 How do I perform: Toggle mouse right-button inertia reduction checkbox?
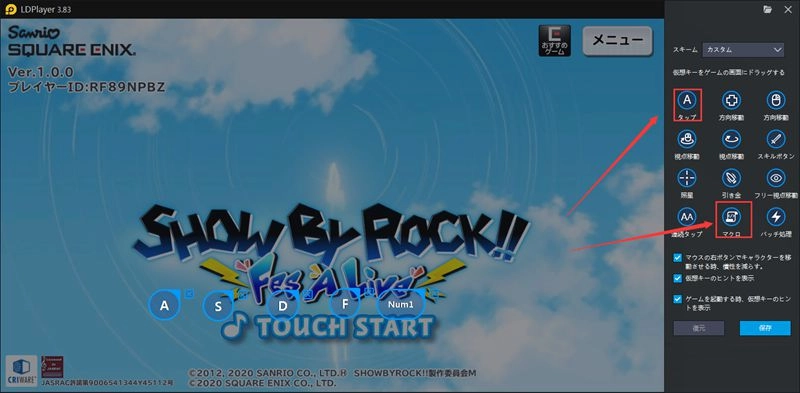[x=677, y=257]
